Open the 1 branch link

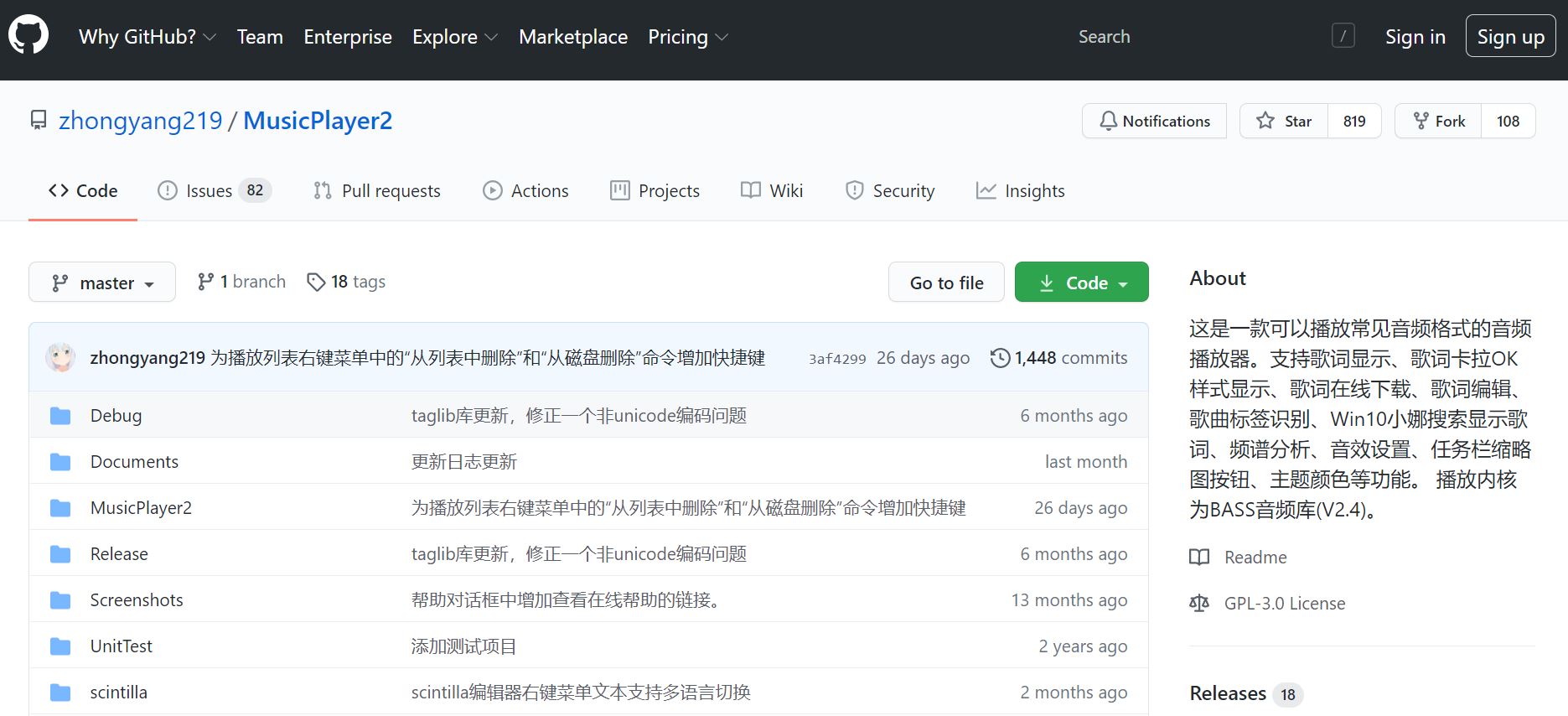[x=241, y=282]
